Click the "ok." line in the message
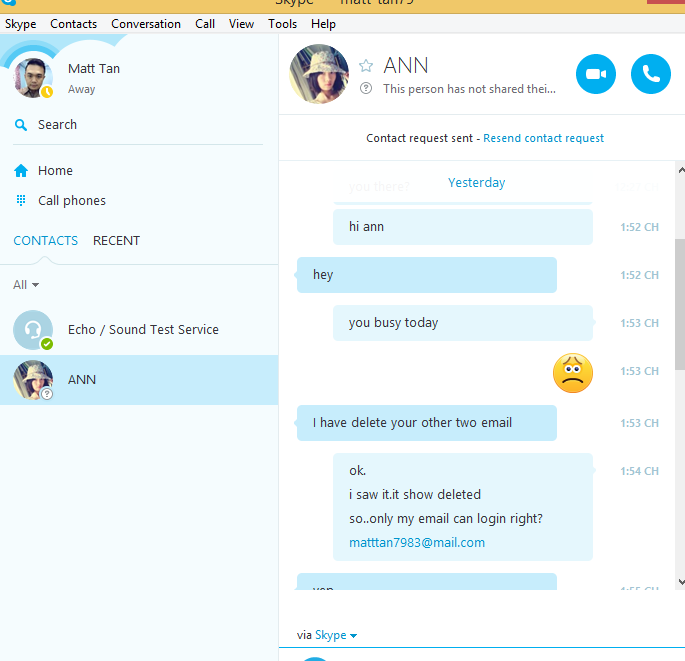The height and width of the screenshot is (661, 685). point(357,471)
